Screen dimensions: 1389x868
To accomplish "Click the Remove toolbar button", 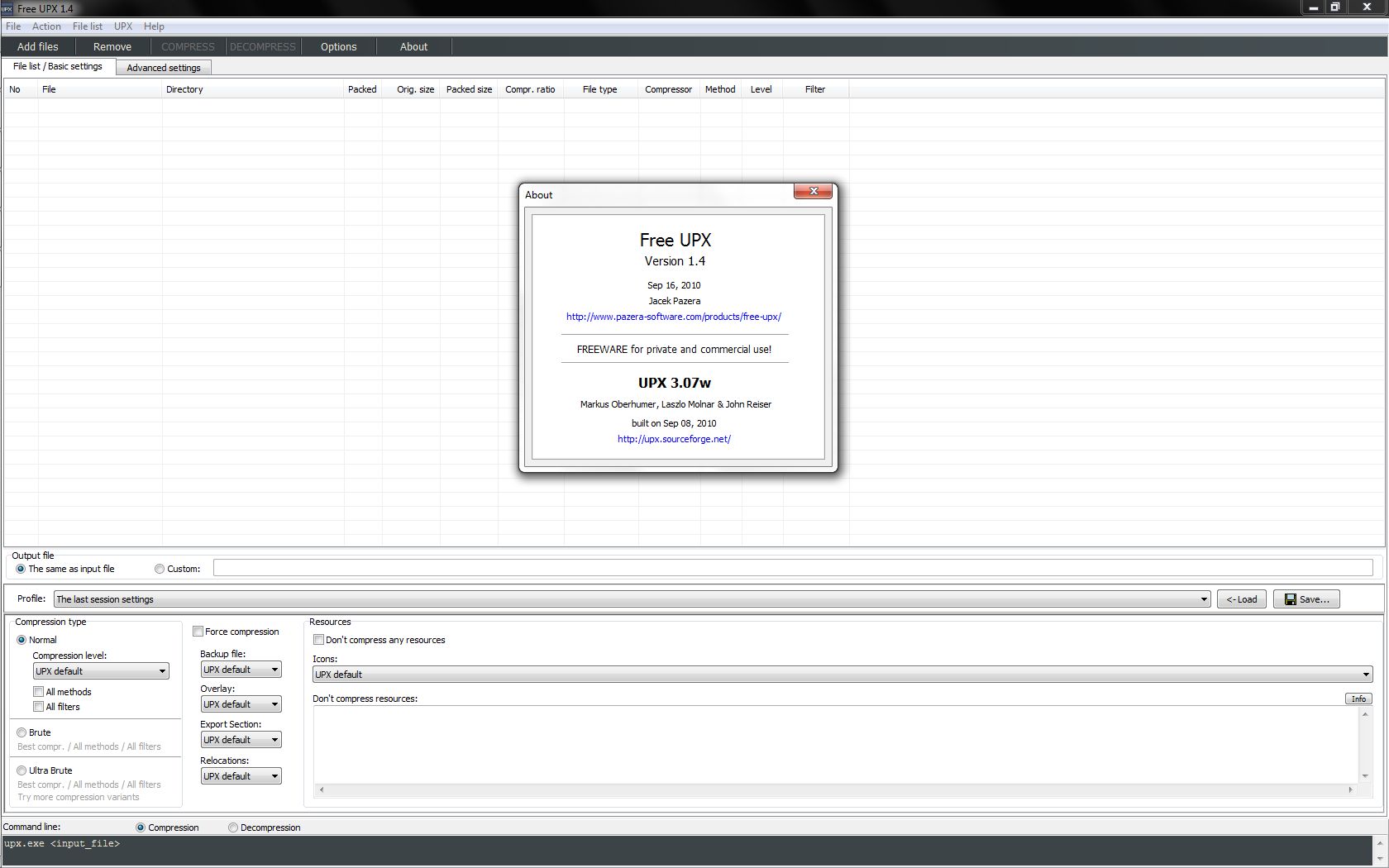I will (x=112, y=47).
